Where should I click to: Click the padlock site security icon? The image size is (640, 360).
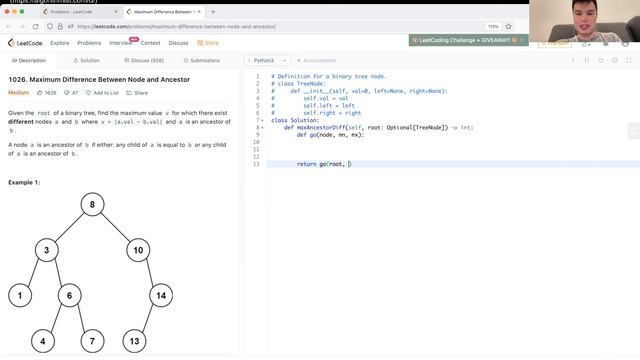(x=60, y=27)
